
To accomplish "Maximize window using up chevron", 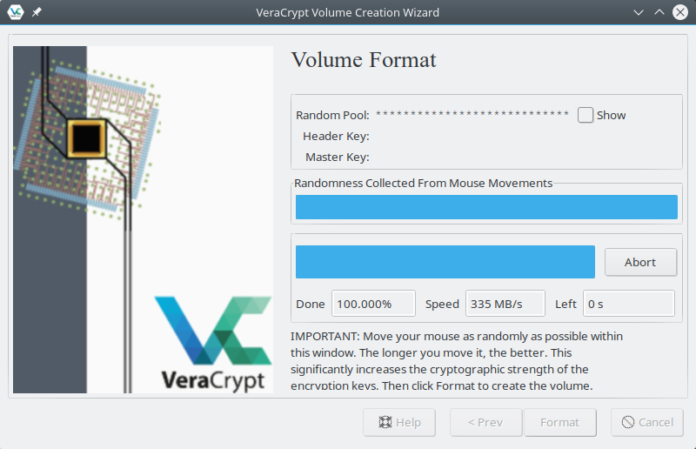I will (659, 12).
